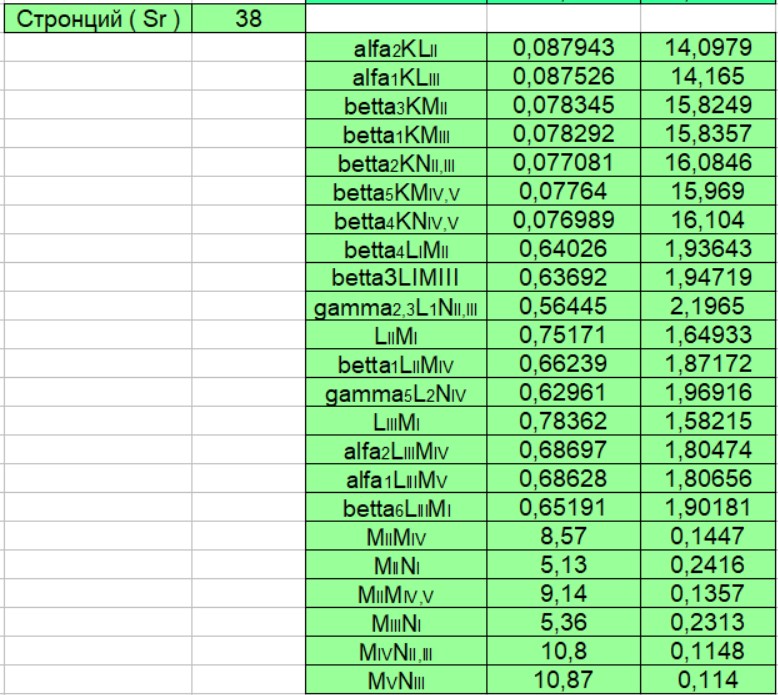Select the MIIINI label cell
The width and height of the screenshot is (778, 695).
pos(396,623)
